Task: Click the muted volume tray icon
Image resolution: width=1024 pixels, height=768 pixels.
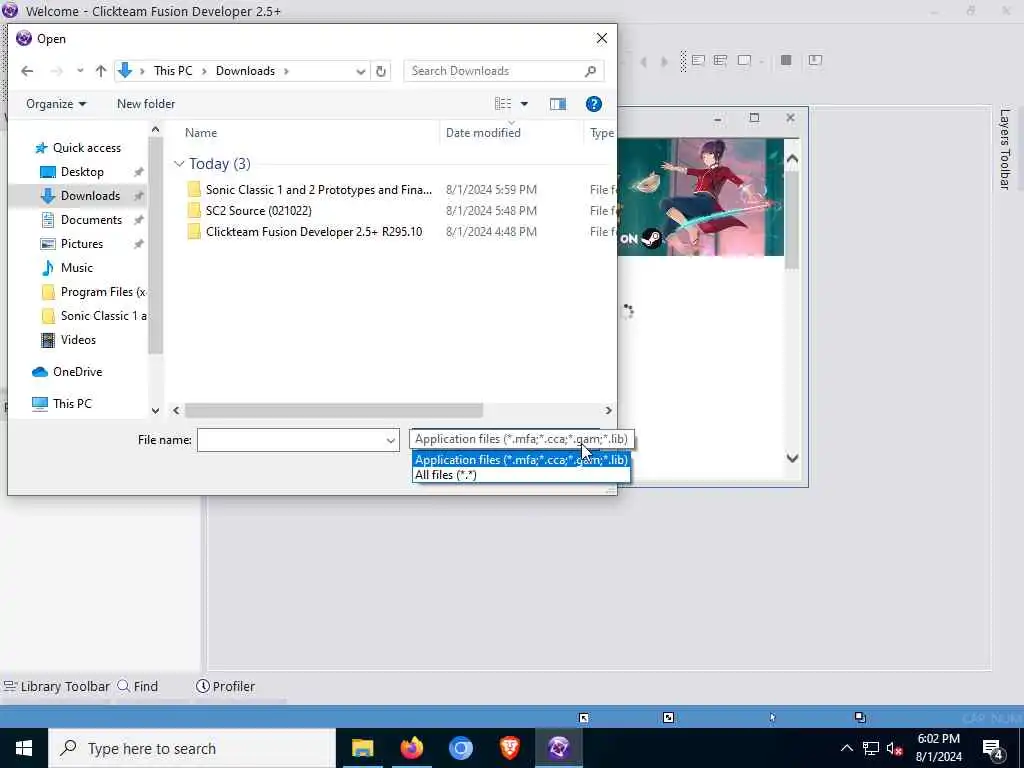Action: click(x=894, y=748)
